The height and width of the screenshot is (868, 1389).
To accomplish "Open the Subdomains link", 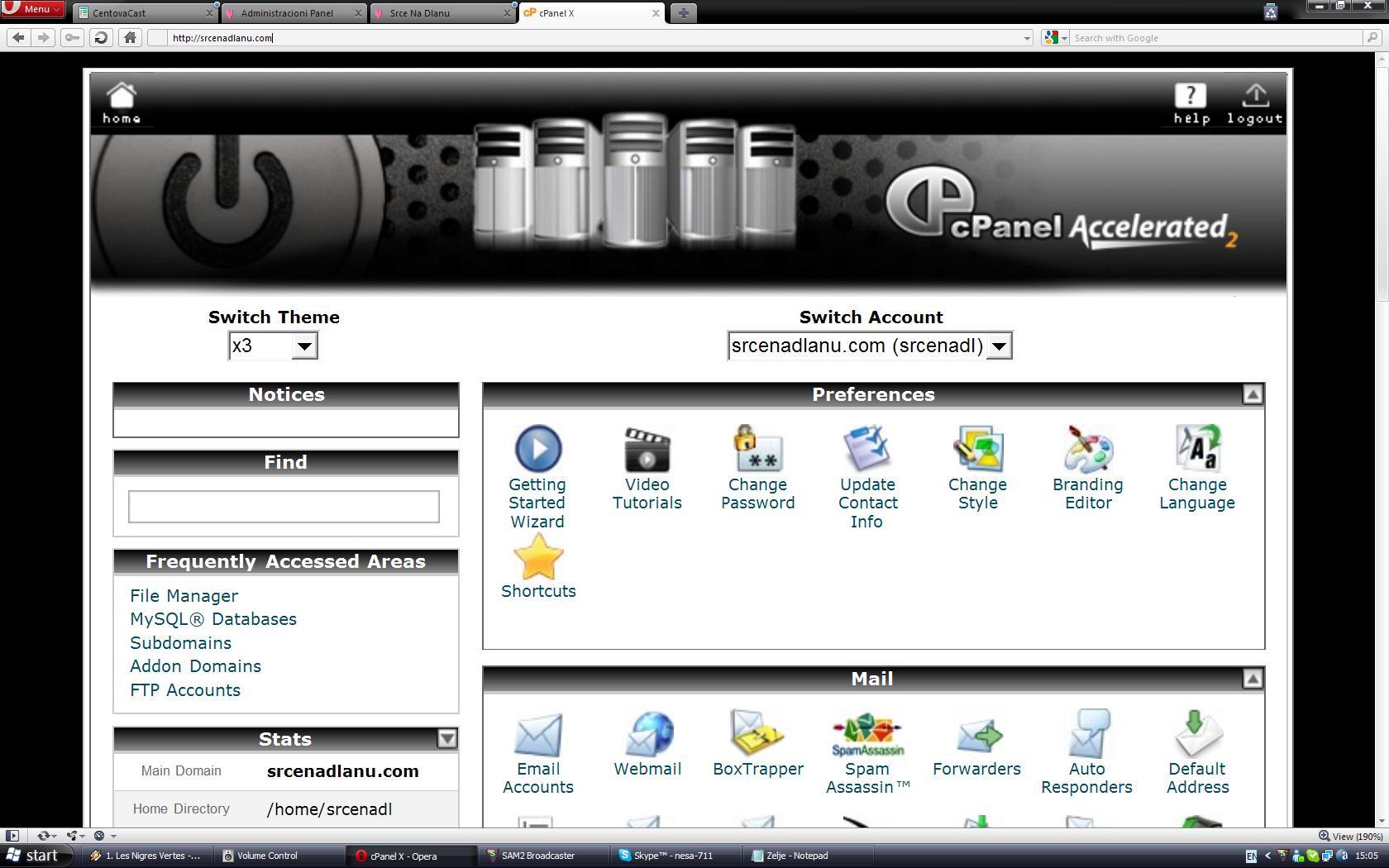I will tap(180, 643).
